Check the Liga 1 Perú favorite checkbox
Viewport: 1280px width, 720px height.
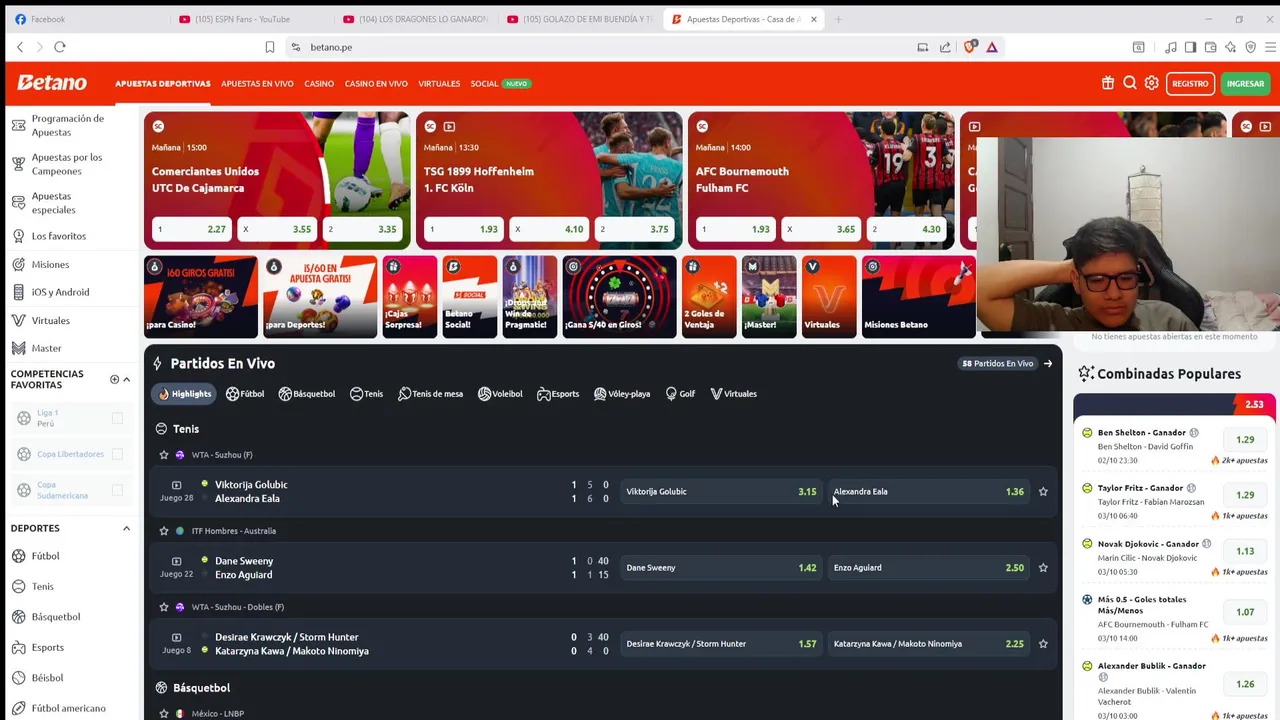pos(117,418)
